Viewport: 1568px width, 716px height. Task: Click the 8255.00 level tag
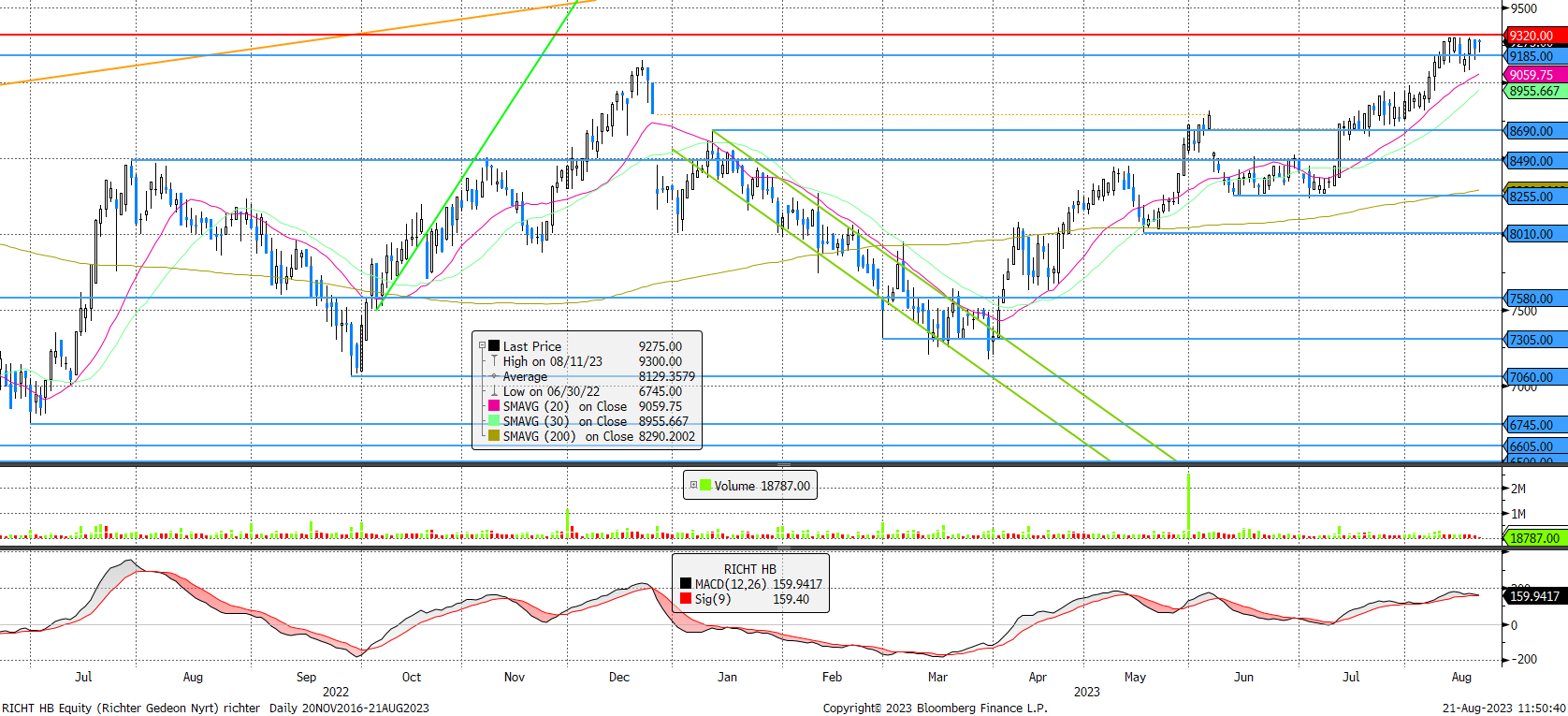(1533, 196)
